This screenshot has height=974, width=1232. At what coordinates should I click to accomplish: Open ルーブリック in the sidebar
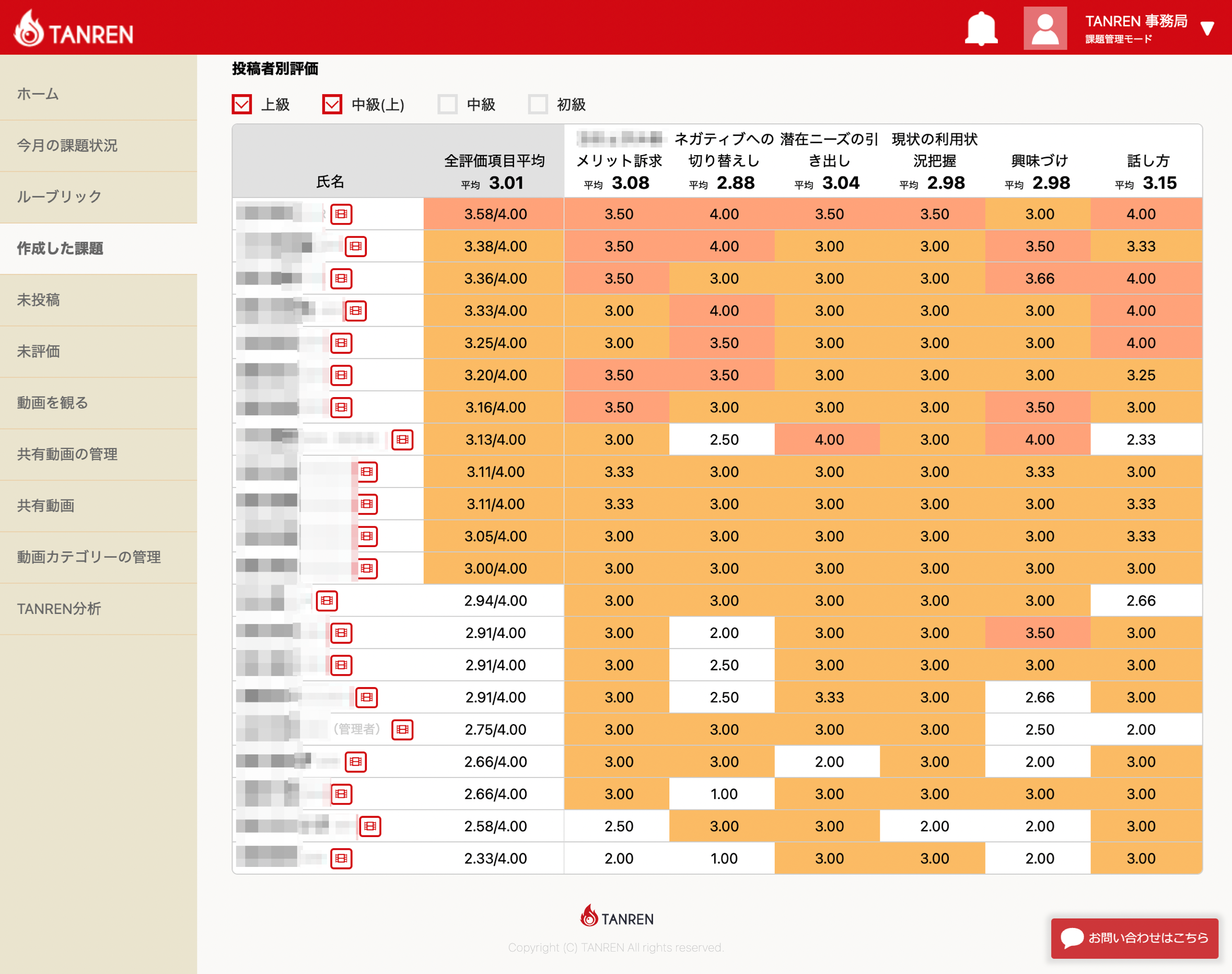[59, 197]
